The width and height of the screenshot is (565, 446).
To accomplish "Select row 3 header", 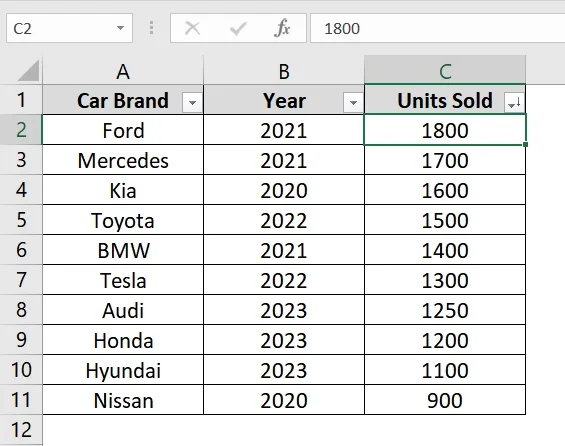I will (21, 160).
